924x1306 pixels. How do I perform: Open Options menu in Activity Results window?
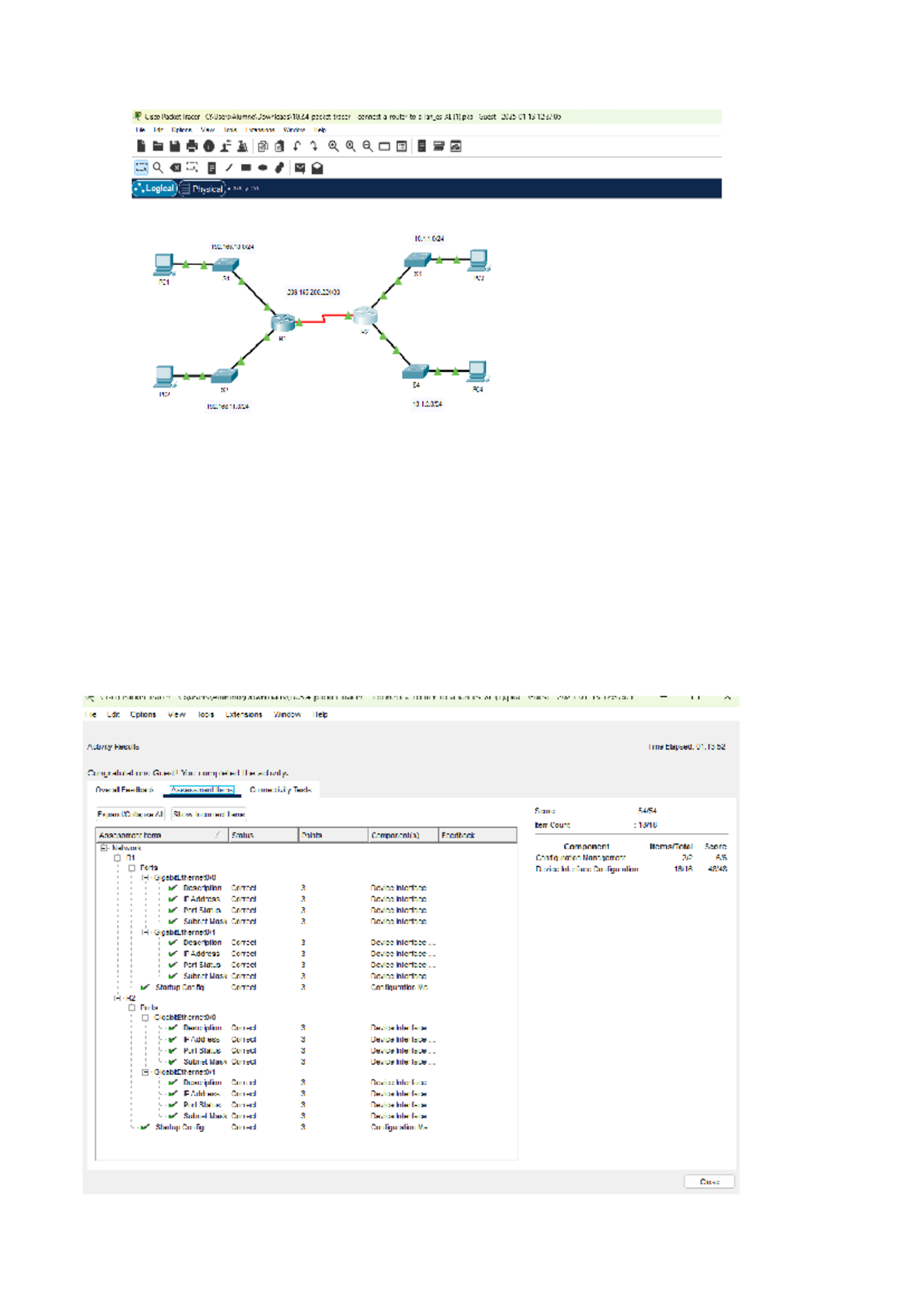pos(143,715)
